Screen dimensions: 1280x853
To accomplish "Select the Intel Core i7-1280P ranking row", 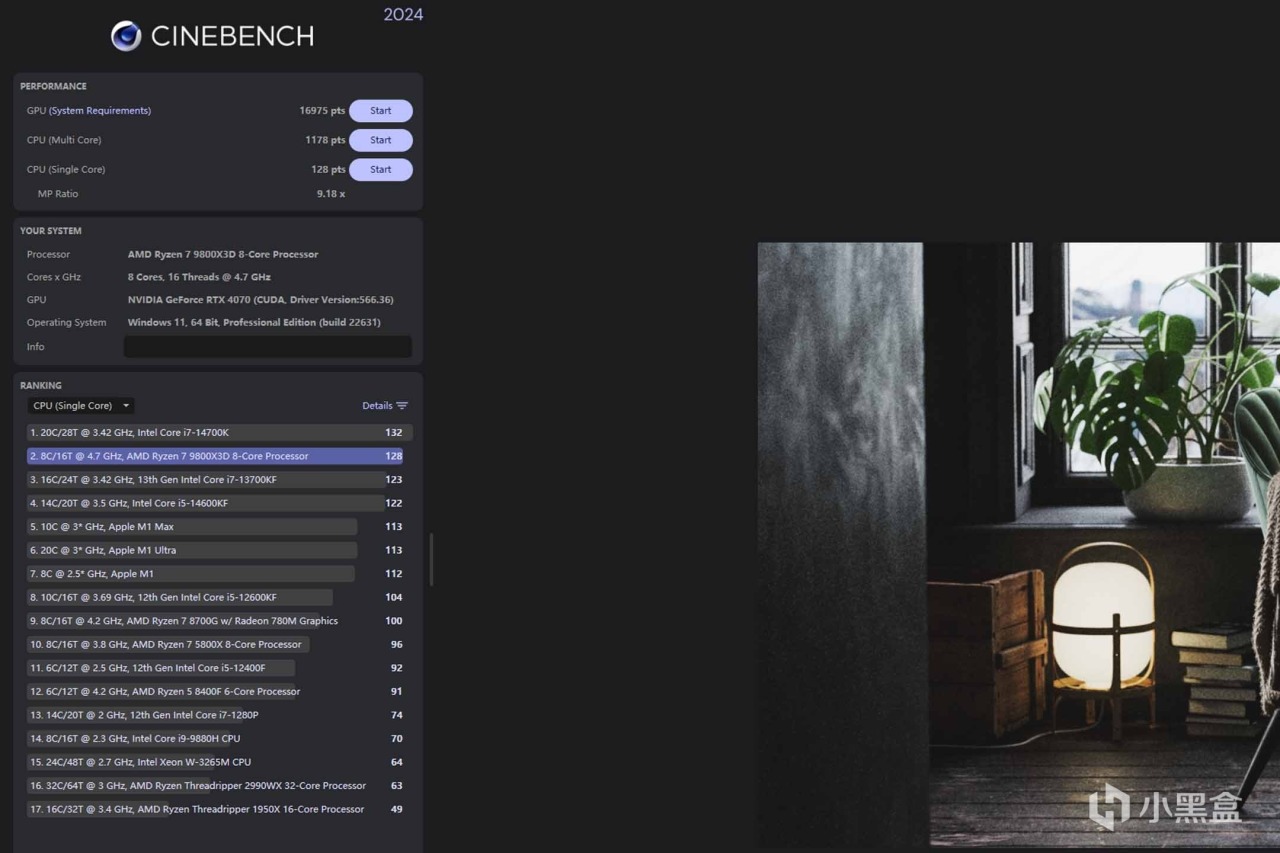I will 219,715.
